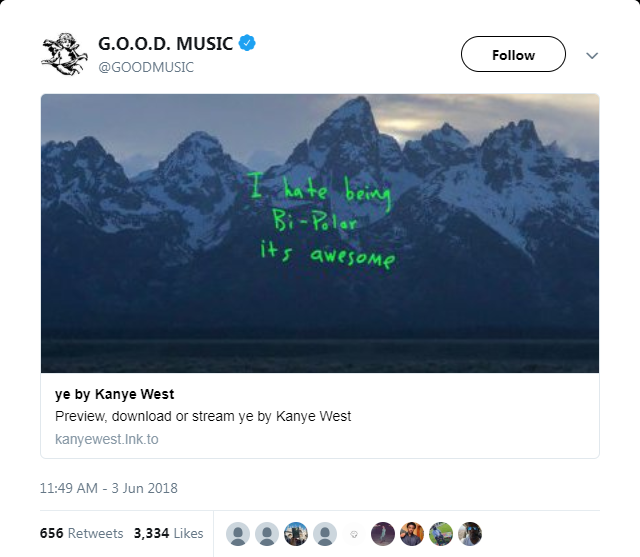
Task: Click the second gray default liker avatar
Action: (x=267, y=534)
